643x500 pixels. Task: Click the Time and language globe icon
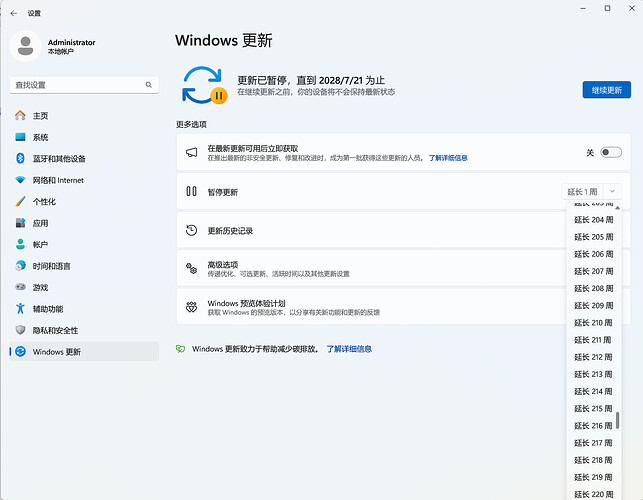pos(20,266)
